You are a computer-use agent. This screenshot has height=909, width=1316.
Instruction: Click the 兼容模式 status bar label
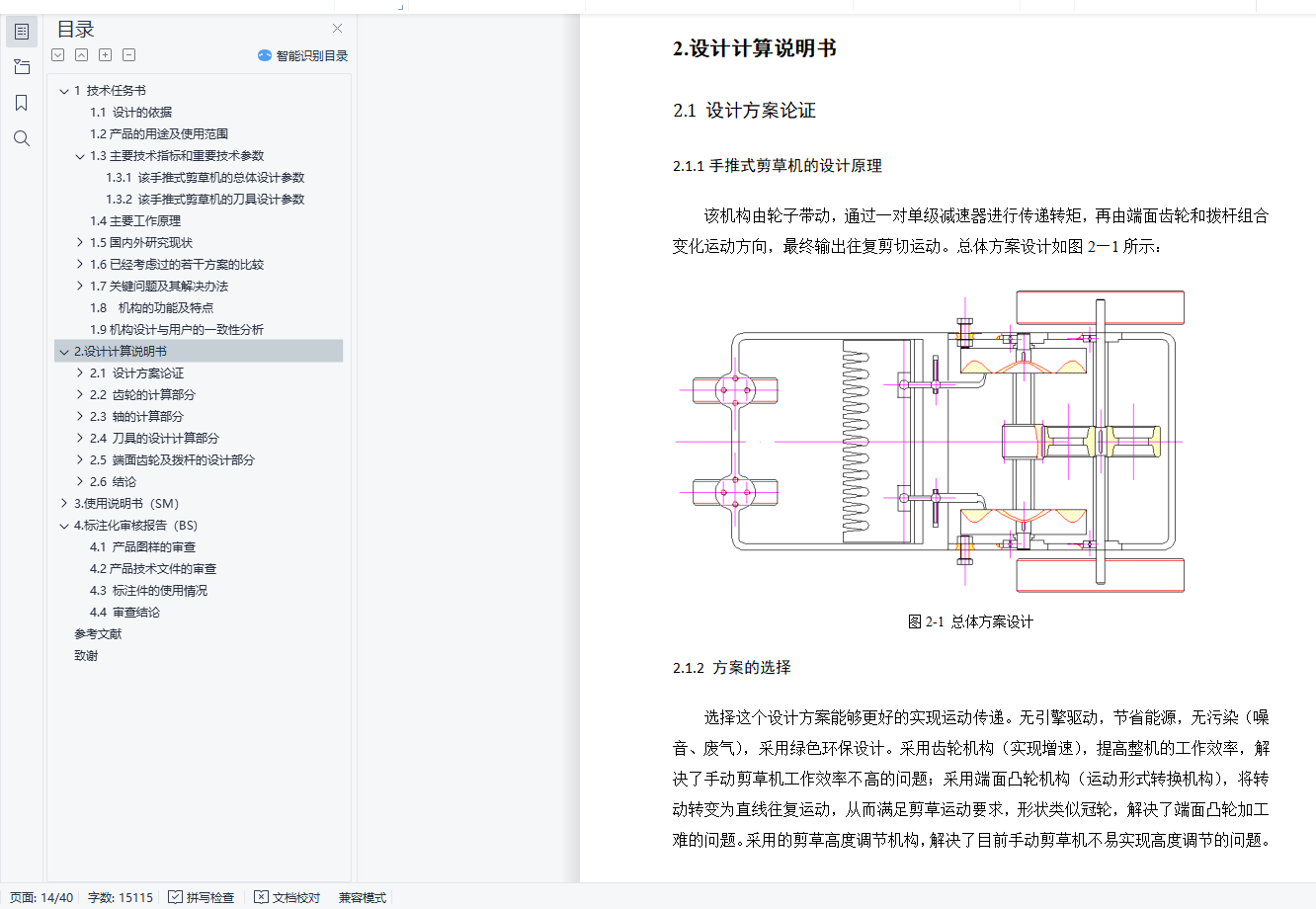click(363, 898)
